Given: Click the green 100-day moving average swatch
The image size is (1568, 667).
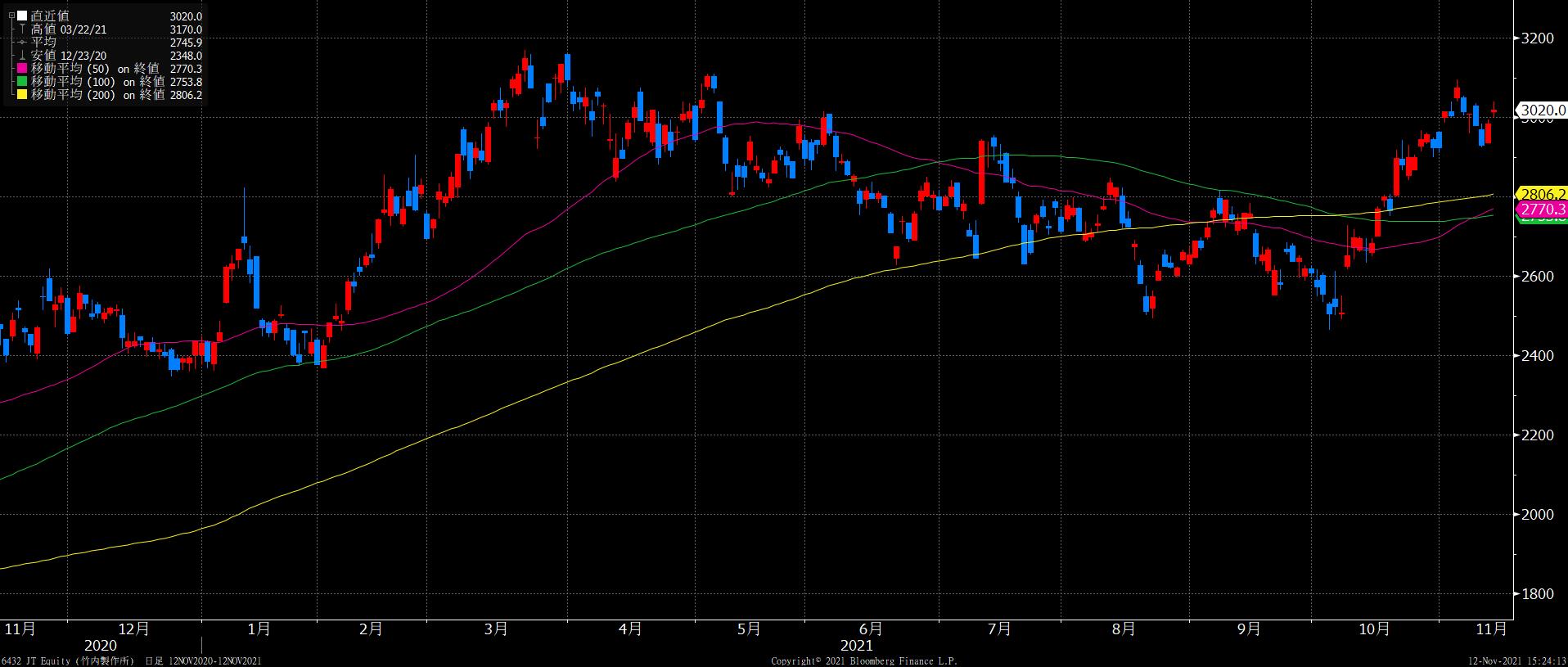Looking at the screenshot, I should [x=22, y=82].
